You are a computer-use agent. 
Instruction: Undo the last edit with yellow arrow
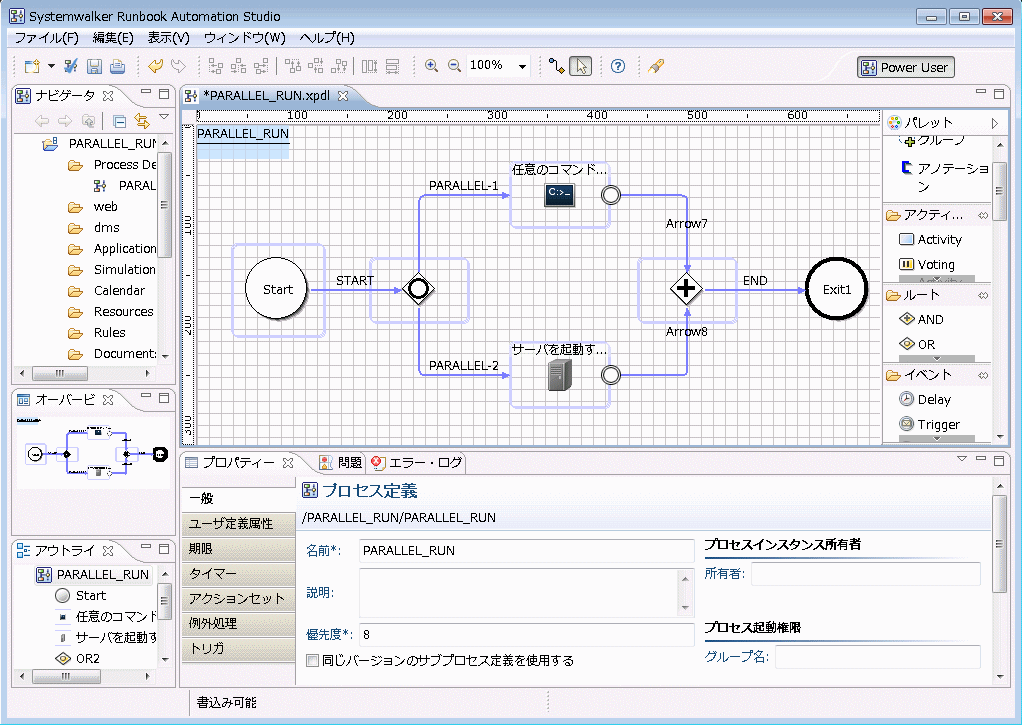155,66
